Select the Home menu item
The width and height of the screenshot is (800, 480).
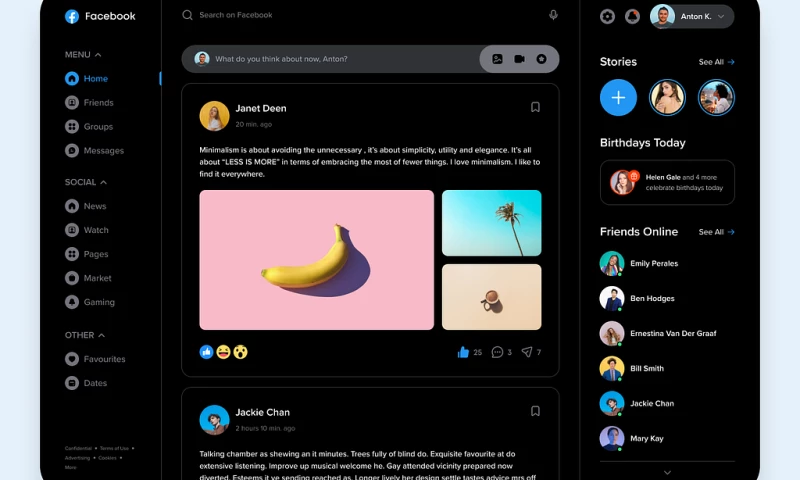87,79
